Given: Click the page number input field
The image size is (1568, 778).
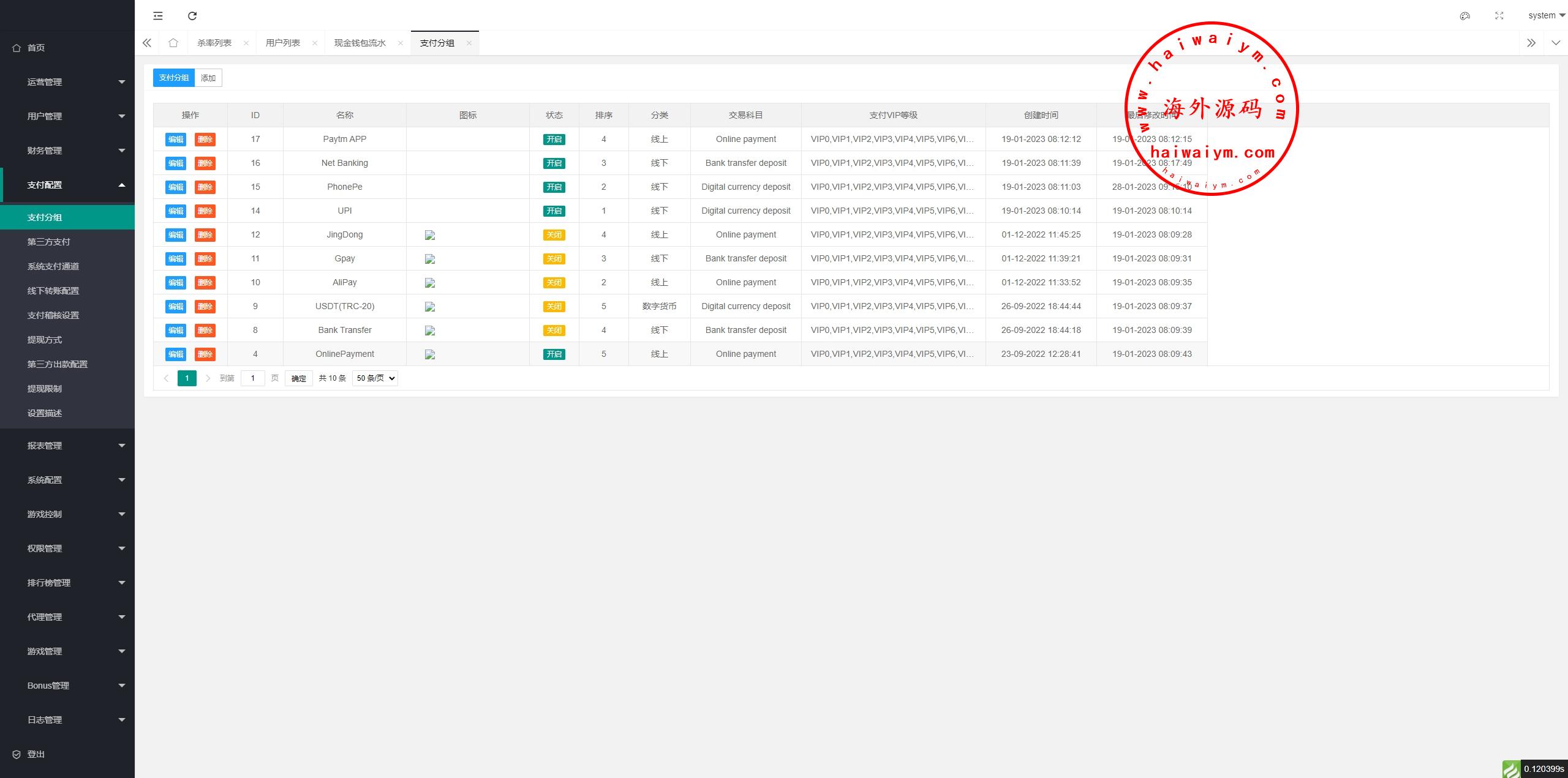Looking at the screenshot, I should (252, 378).
